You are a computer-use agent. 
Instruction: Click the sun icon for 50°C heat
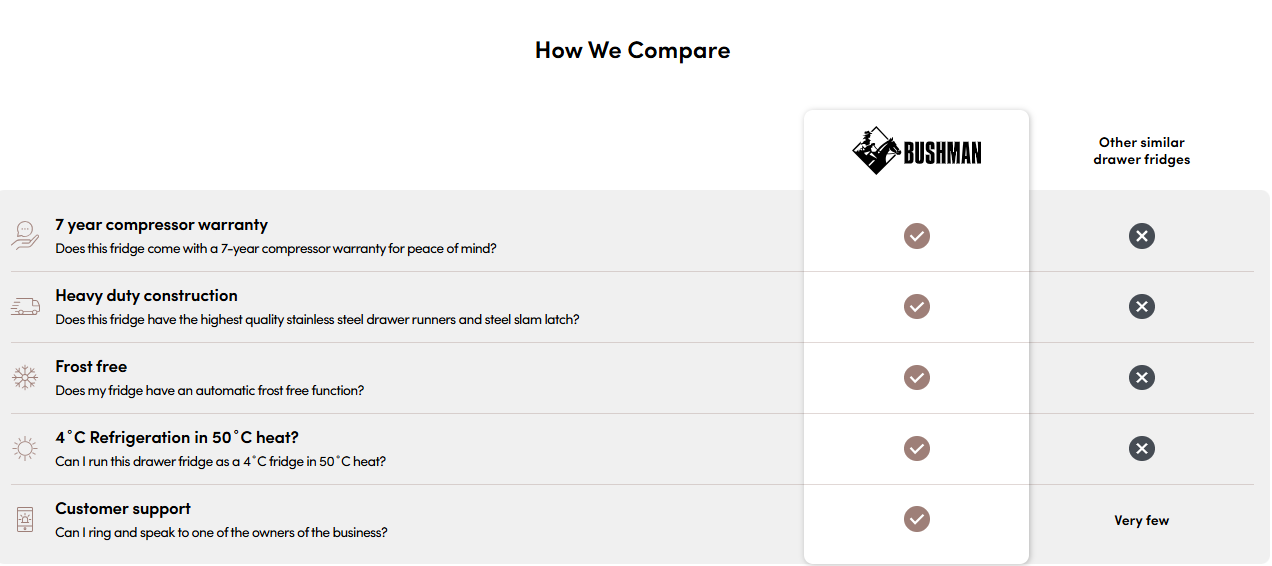point(25,448)
